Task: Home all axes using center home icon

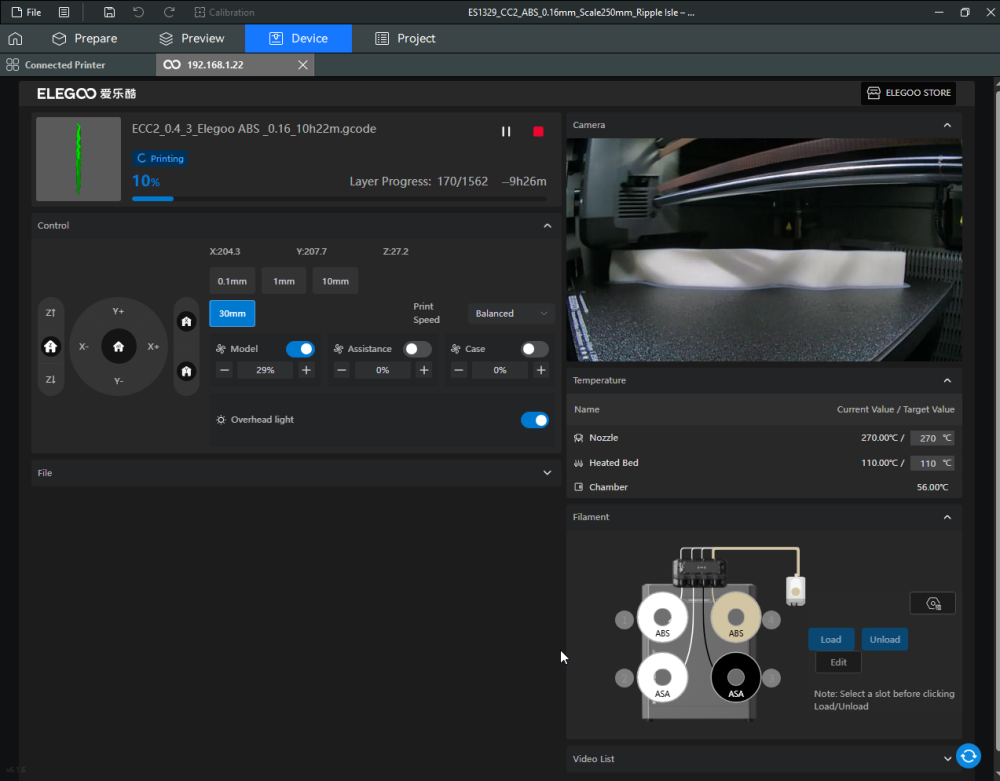Action: [x=118, y=346]
